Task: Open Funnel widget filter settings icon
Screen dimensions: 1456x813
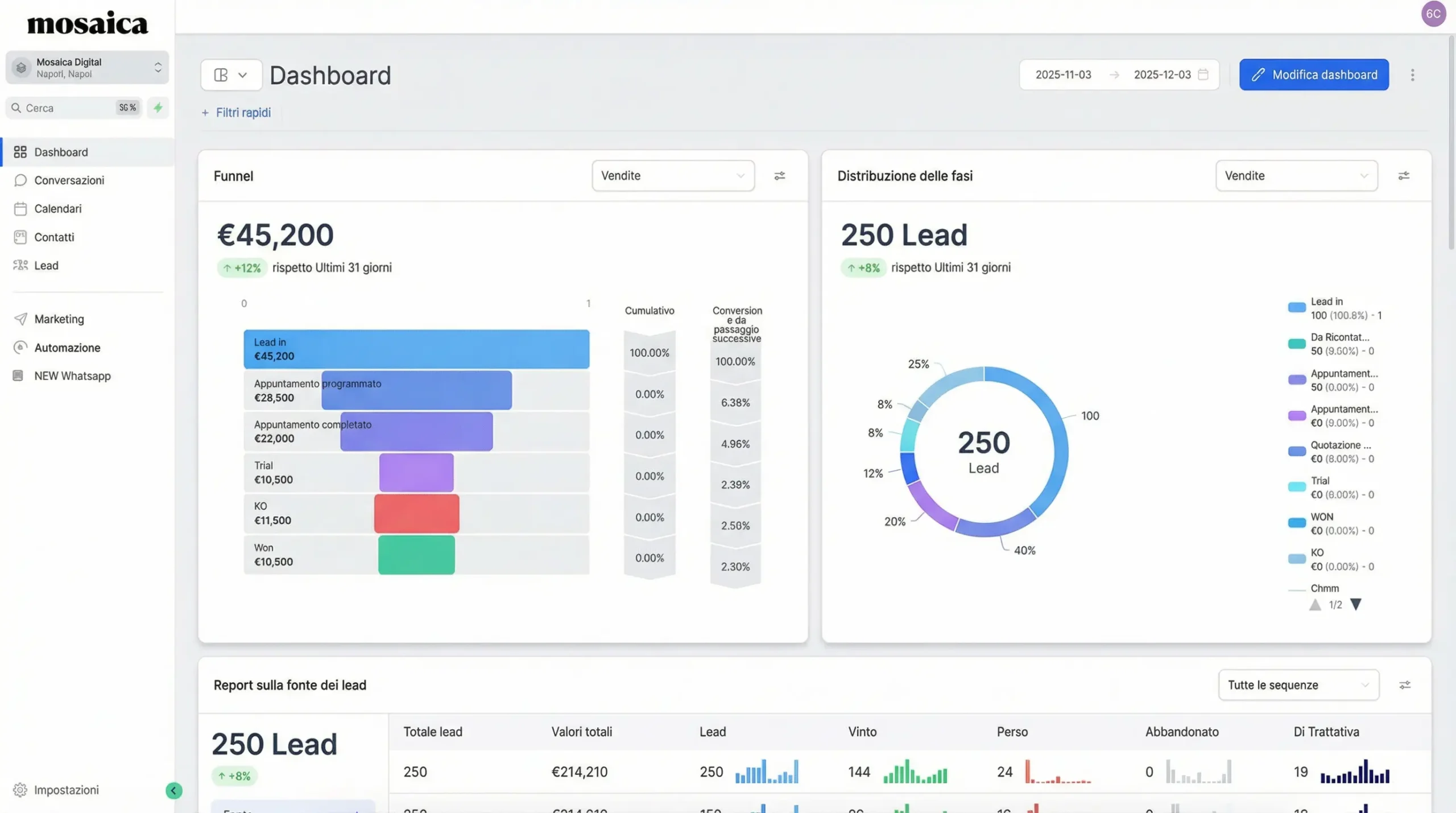Action: tap(779, 176)
